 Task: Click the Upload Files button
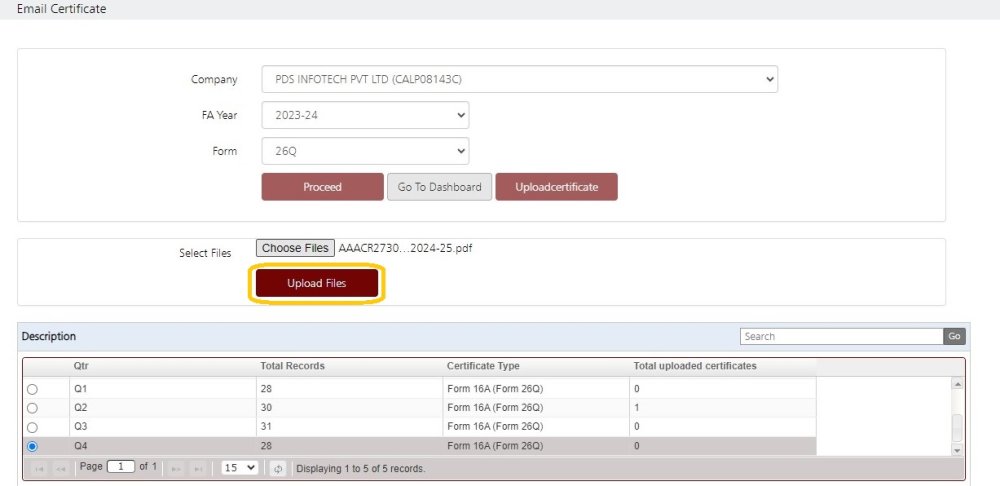pyautogui.click(x=317, y=283)
